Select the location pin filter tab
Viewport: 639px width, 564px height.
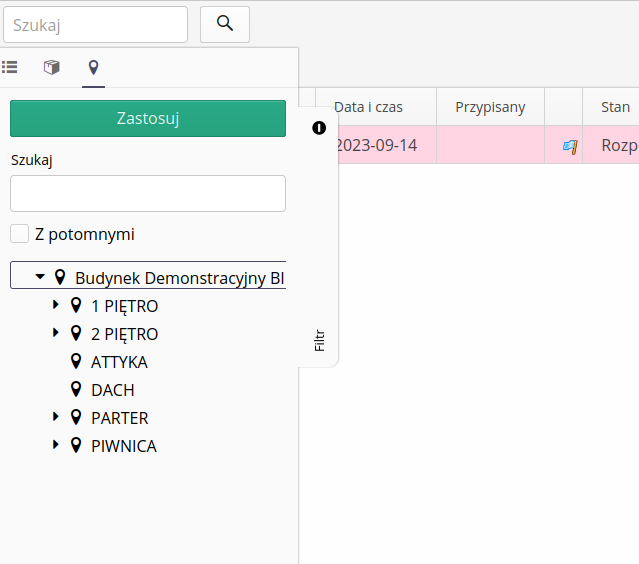(93, 67)
